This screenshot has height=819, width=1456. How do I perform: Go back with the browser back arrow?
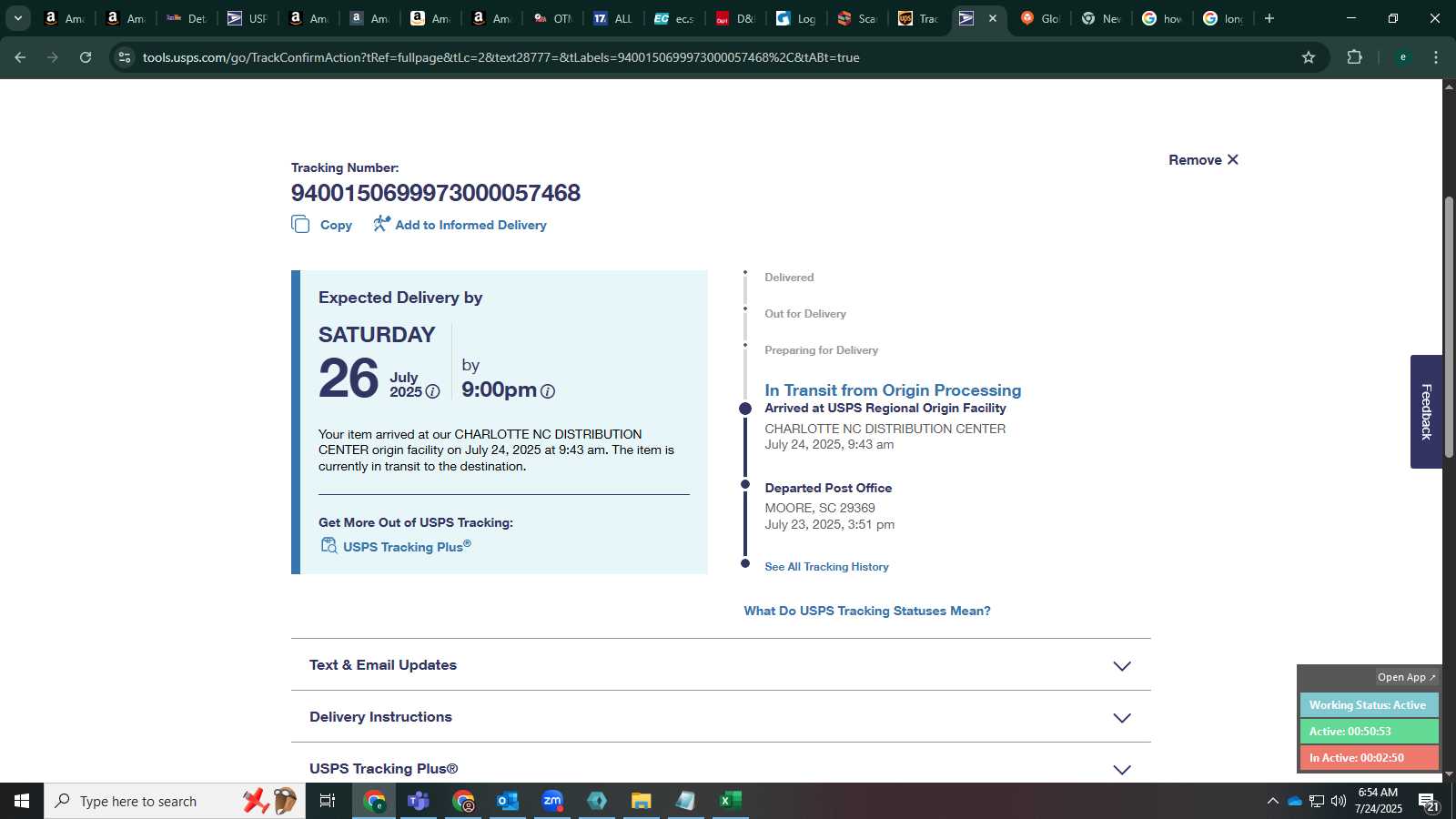[20, 57]
